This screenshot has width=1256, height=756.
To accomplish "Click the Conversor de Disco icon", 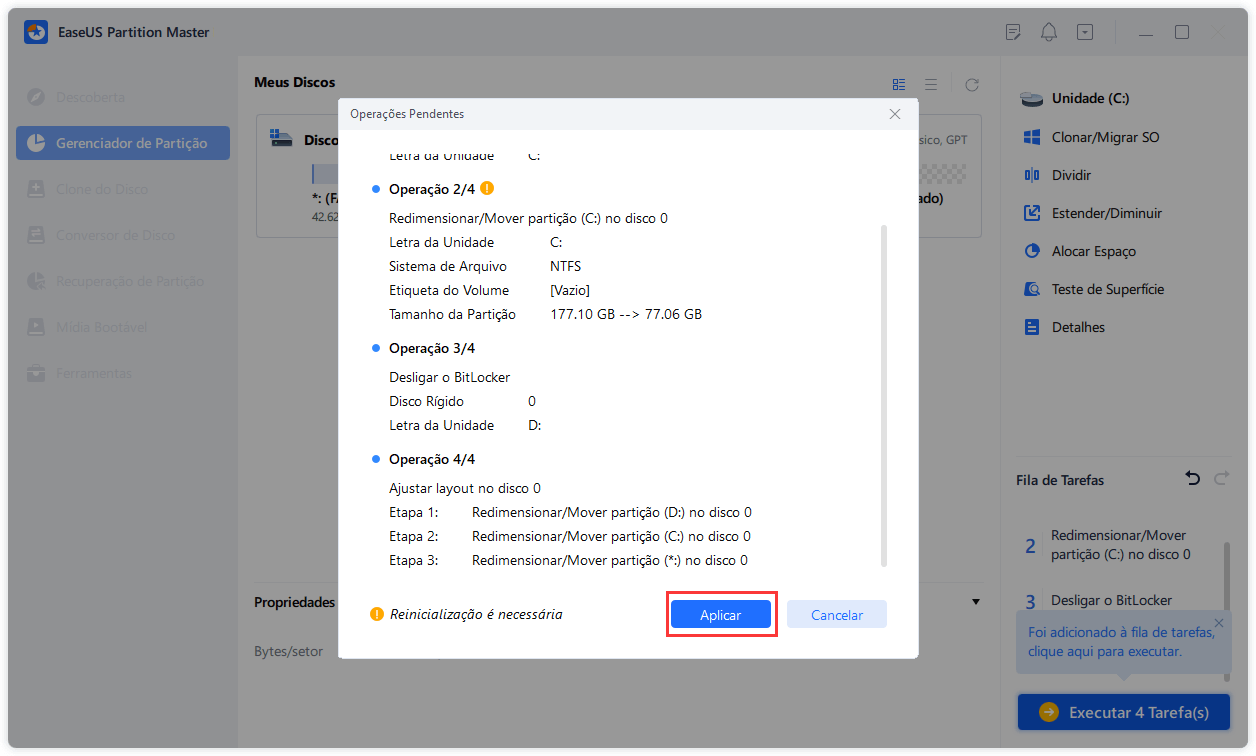I will tap(36, 235).
